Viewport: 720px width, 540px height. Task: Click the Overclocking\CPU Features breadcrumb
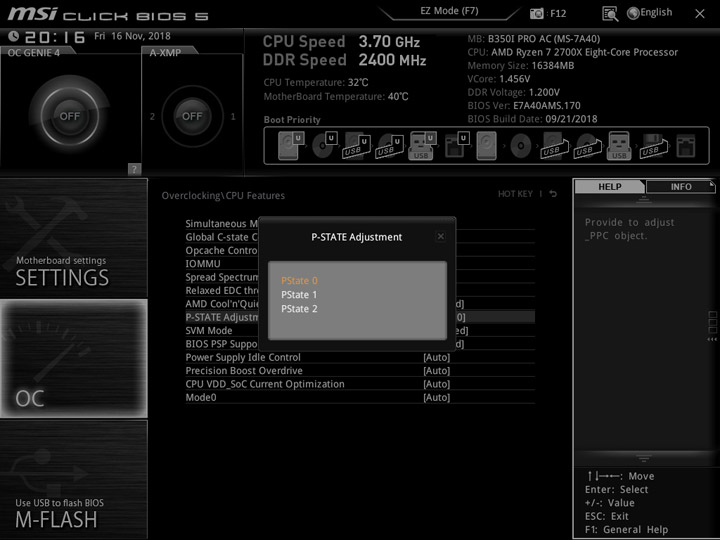coord(223,196)
